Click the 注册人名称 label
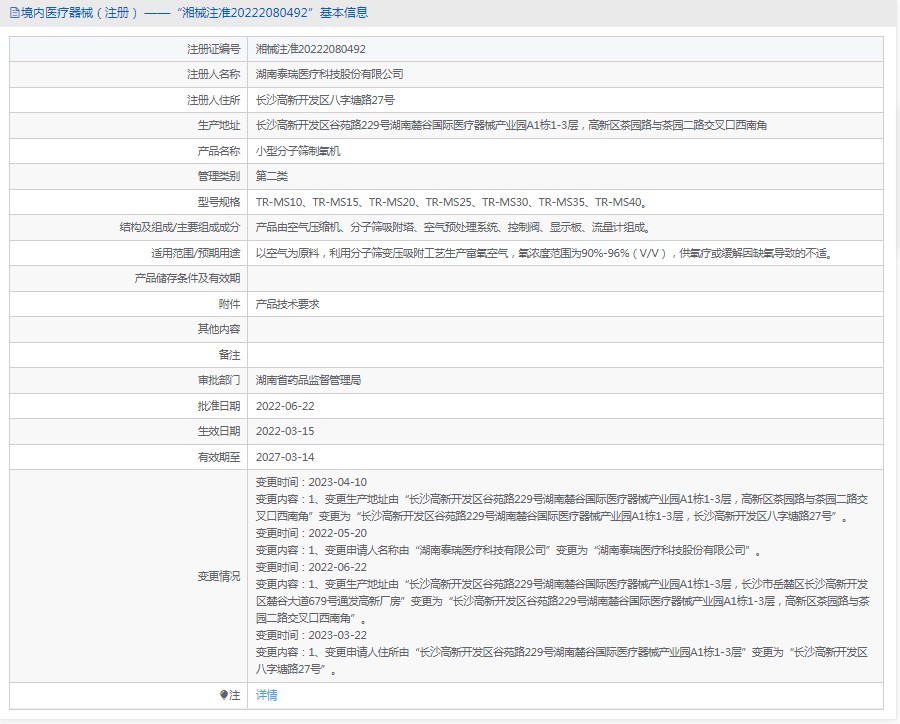 click(x=214, y=75)
